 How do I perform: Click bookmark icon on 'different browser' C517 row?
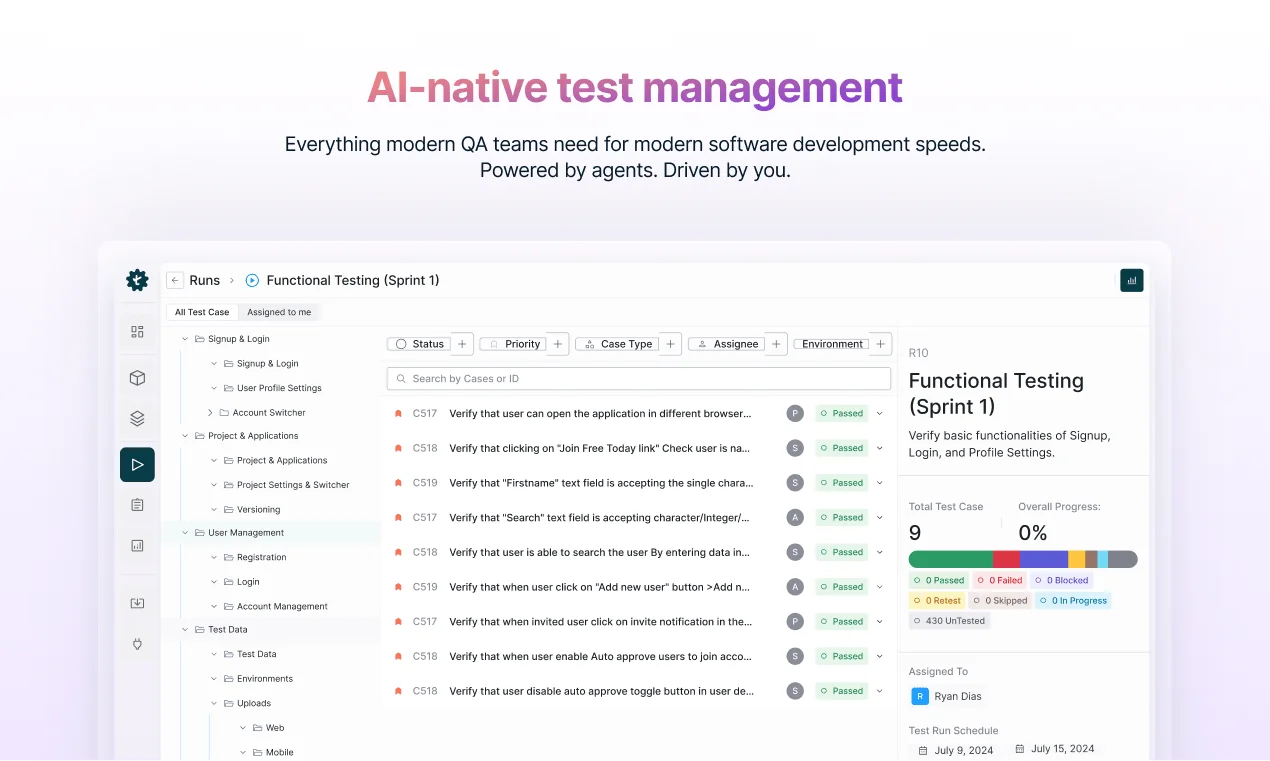(398, 413)
